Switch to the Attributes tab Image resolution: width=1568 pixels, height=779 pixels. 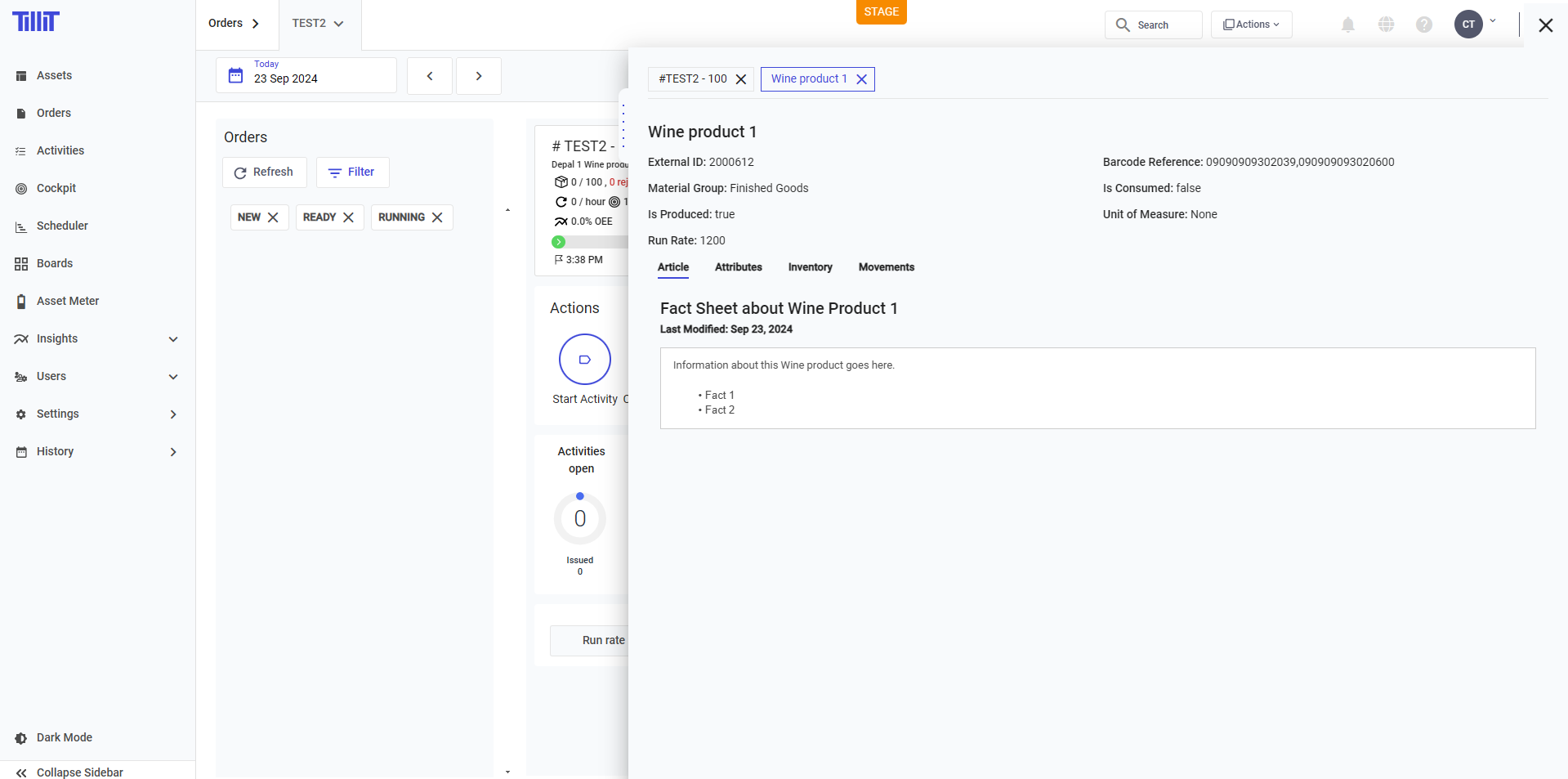(x=738, y=267)
